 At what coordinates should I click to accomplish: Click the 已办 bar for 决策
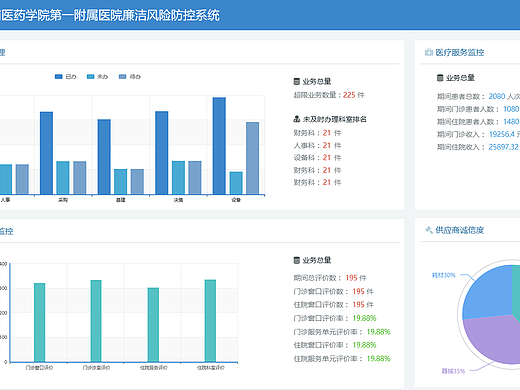coord(162,153)
